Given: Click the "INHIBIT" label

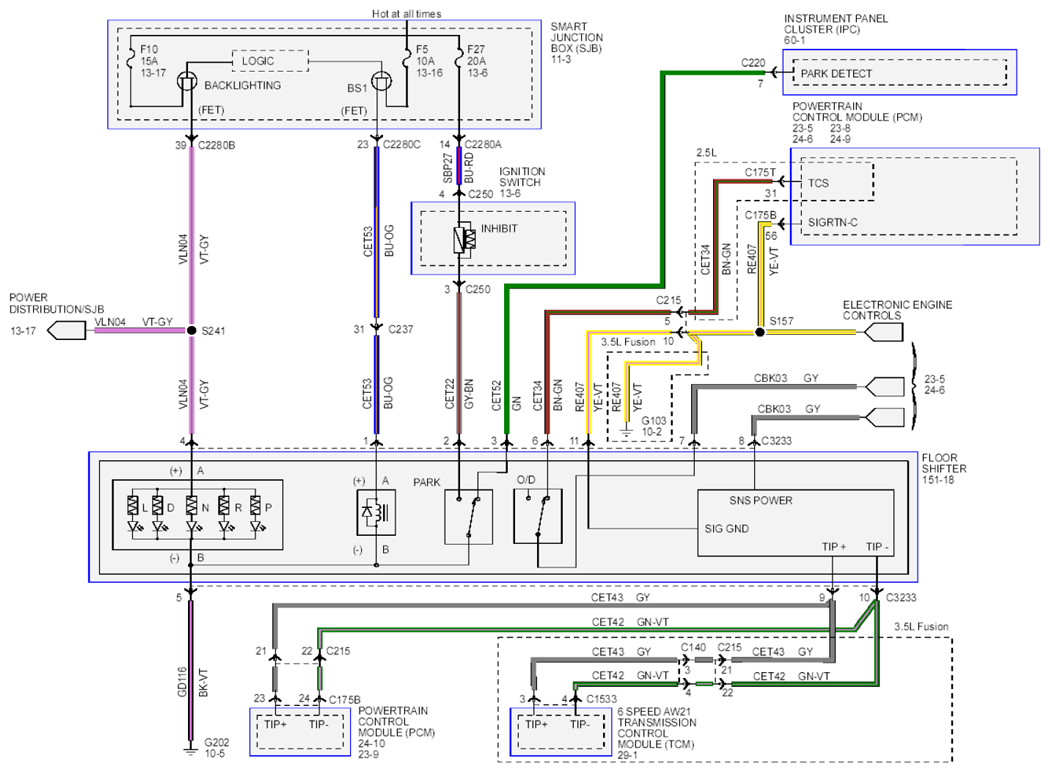Looking at the screenshot, I should click(x=499, y=228).
